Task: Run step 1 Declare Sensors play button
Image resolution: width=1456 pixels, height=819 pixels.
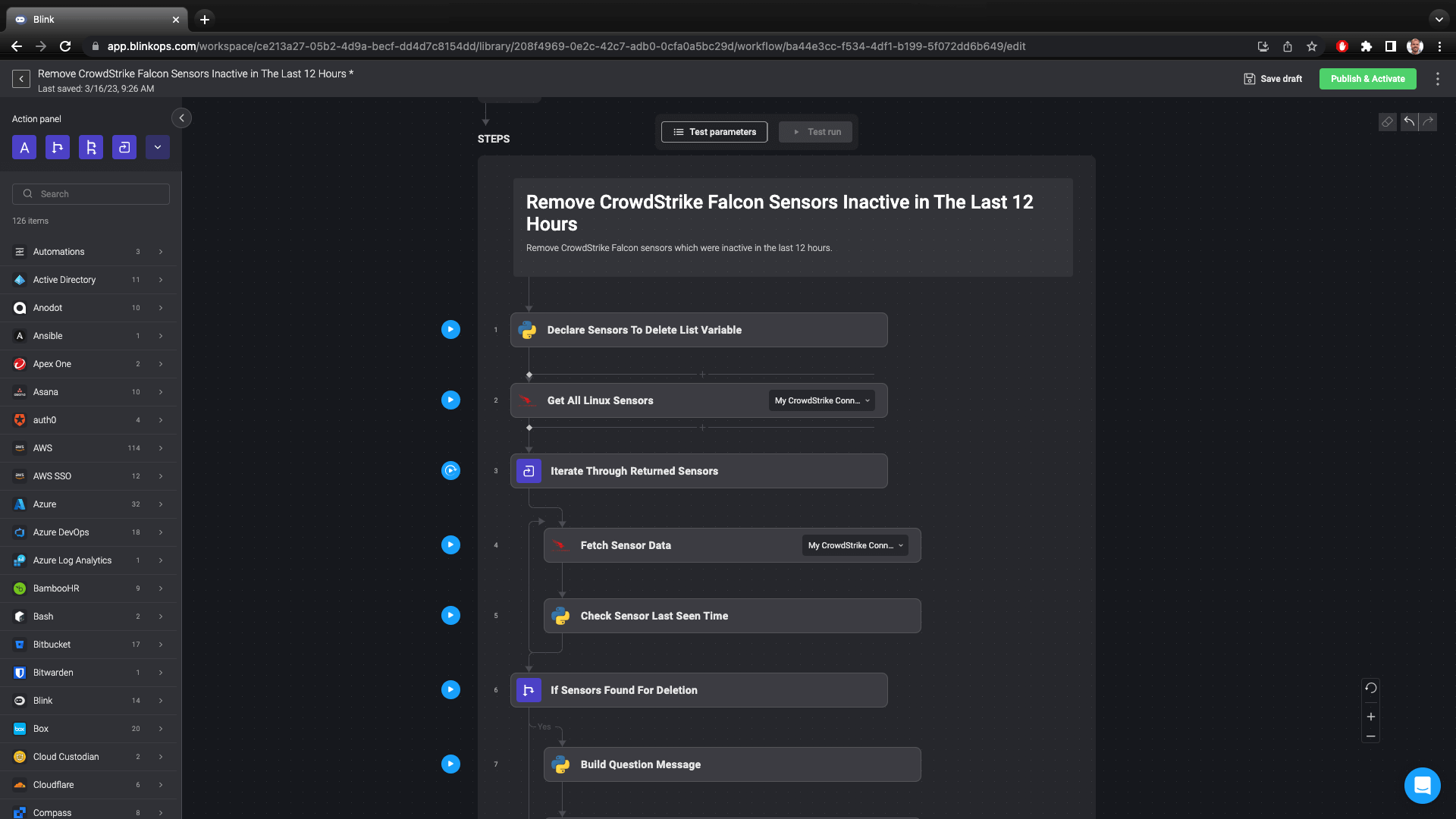Action: [x=450, y=330]
